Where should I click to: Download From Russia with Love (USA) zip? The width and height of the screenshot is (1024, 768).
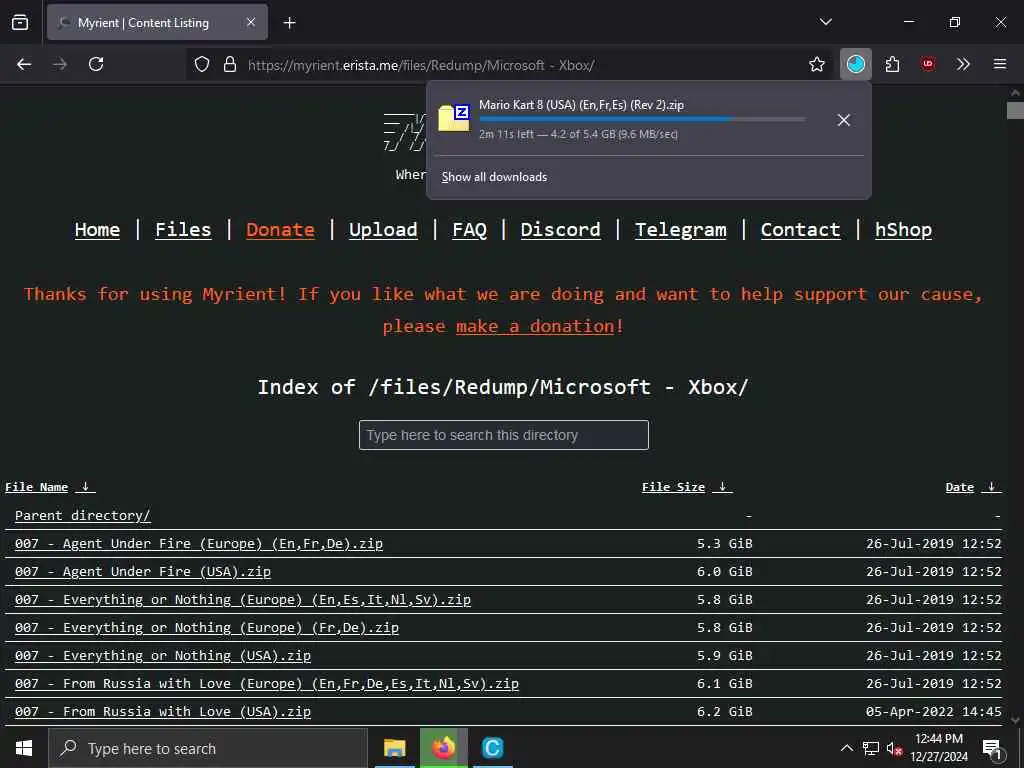tap(163, 712)
